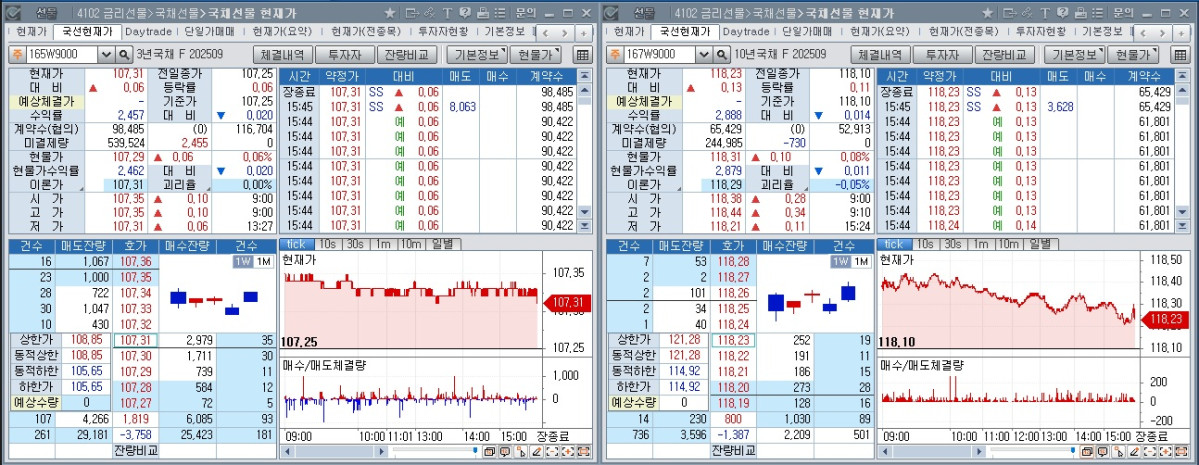
Task: Toggle 1W candle view in right order book
Action: point(840,262)
